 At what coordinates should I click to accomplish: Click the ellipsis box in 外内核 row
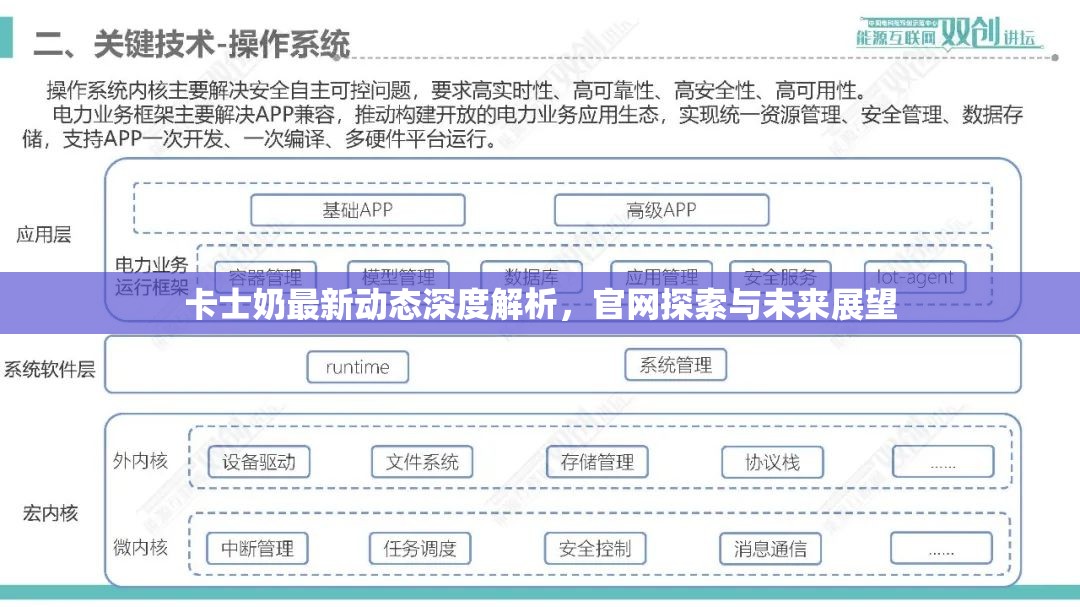coord(943,462)
